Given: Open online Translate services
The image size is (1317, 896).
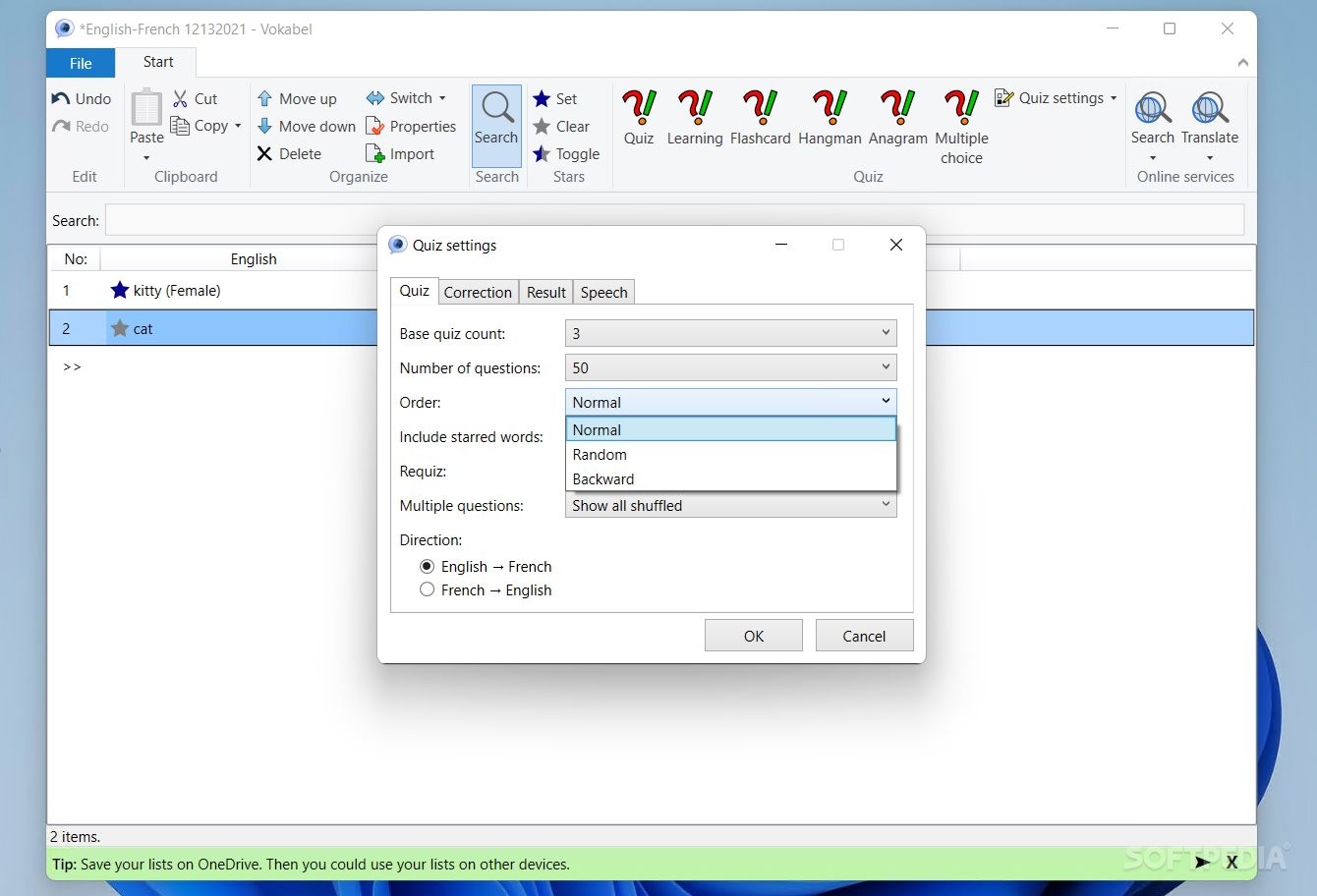Looking at the screenshot, I should (1210, 120).
